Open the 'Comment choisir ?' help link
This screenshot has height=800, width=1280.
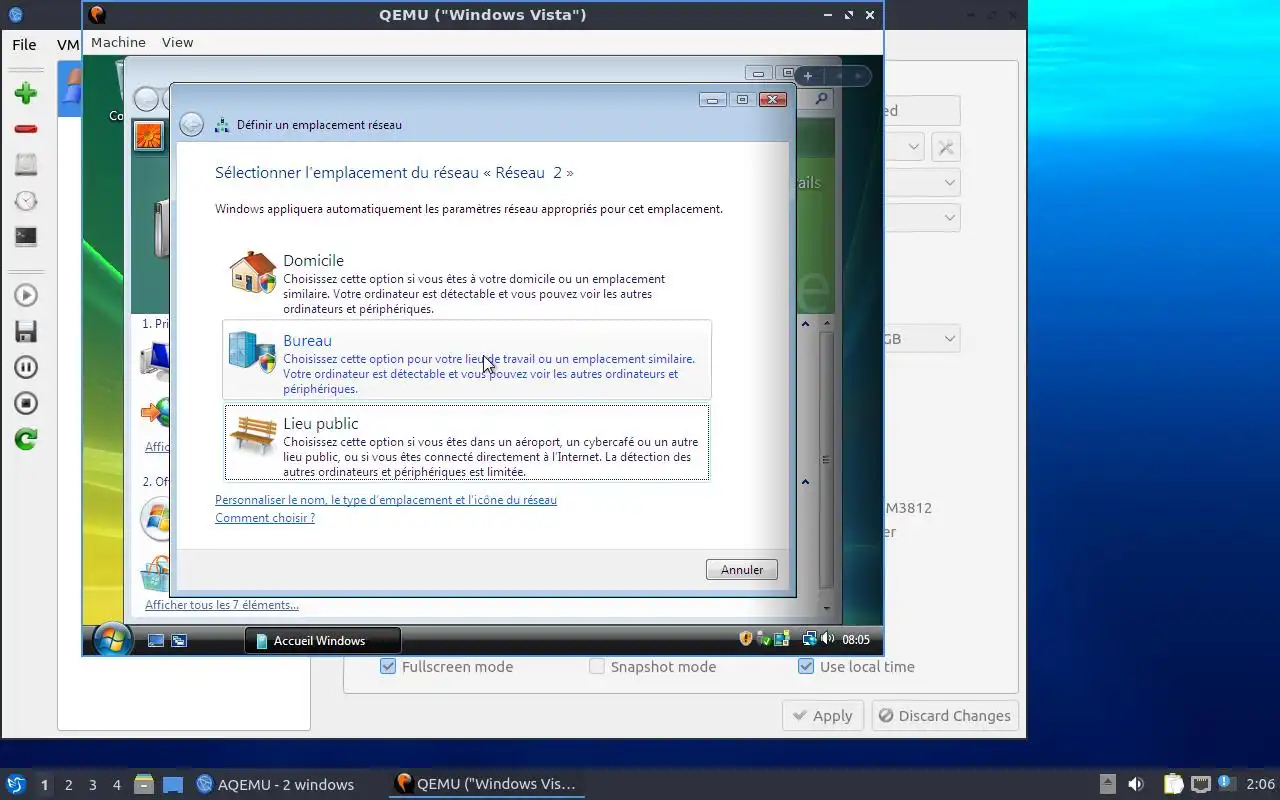click(x=265, y=518)
